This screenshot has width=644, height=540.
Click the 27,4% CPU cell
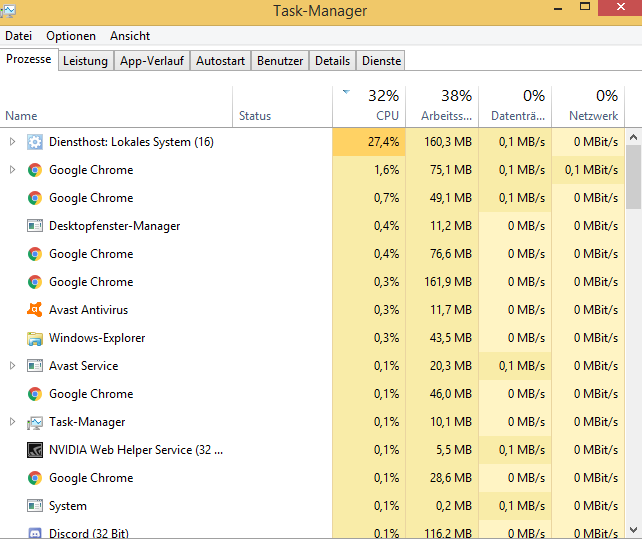(x=369, y=142)
